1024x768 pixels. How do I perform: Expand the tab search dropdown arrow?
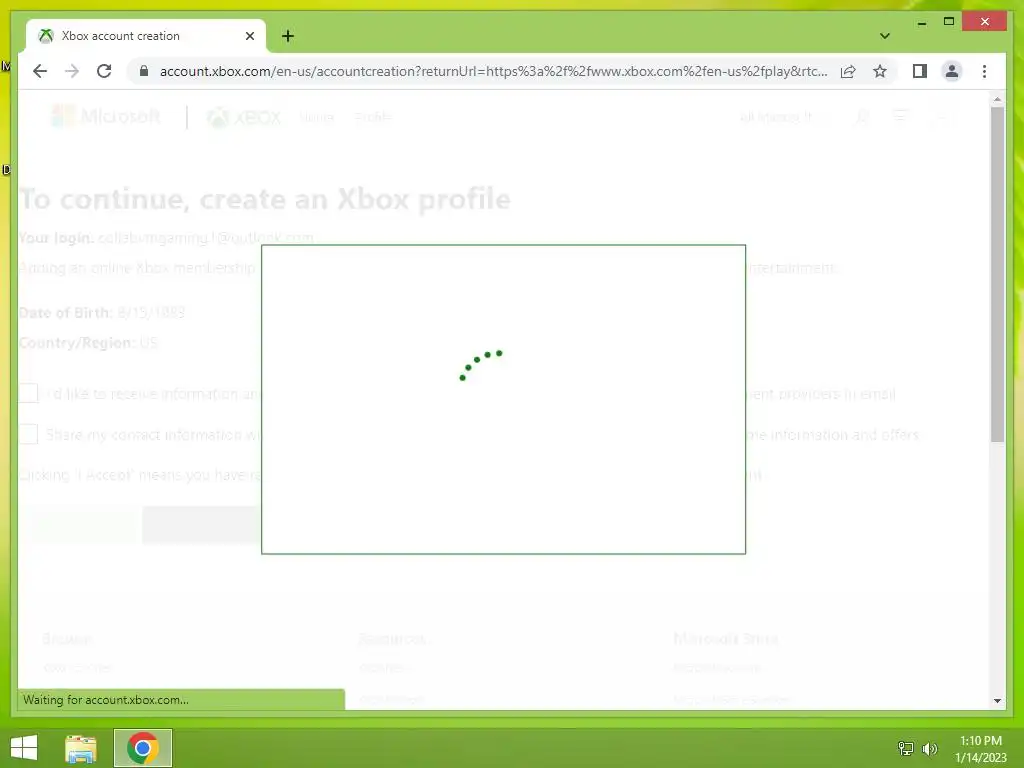pyautogui.click(x=885, y=36)
